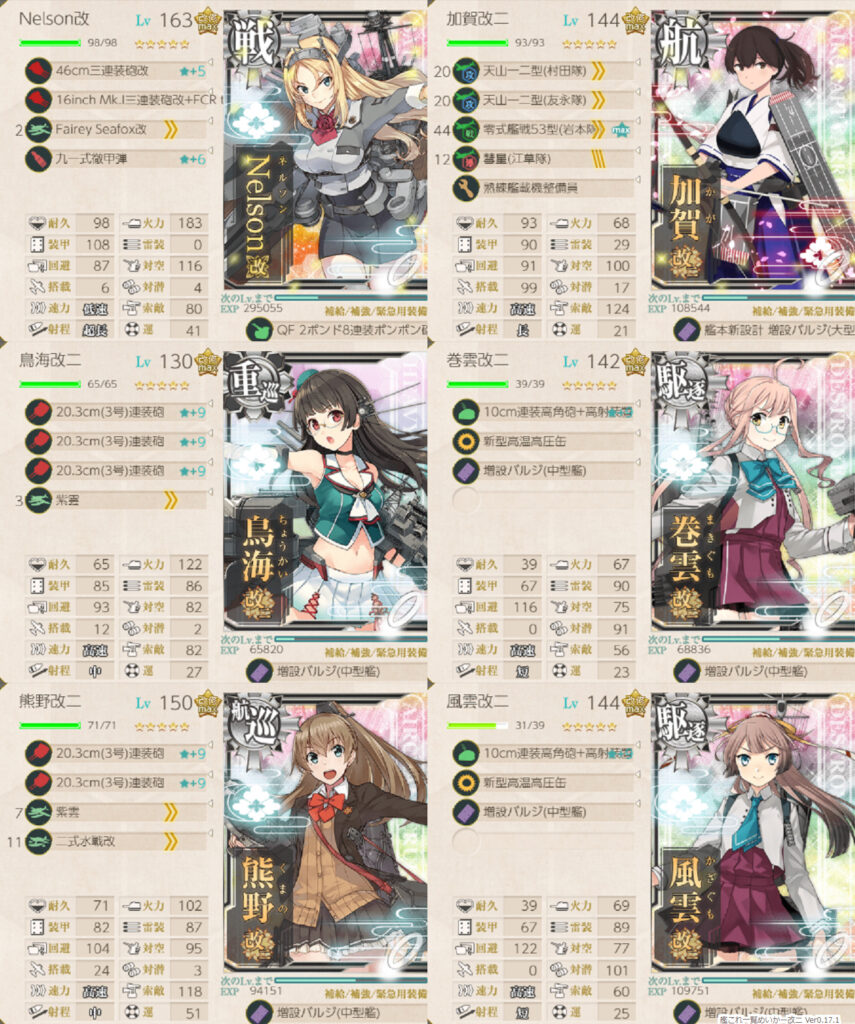Click the yellow boiler icon on 巻雲改二

click(x=466, y=441)
